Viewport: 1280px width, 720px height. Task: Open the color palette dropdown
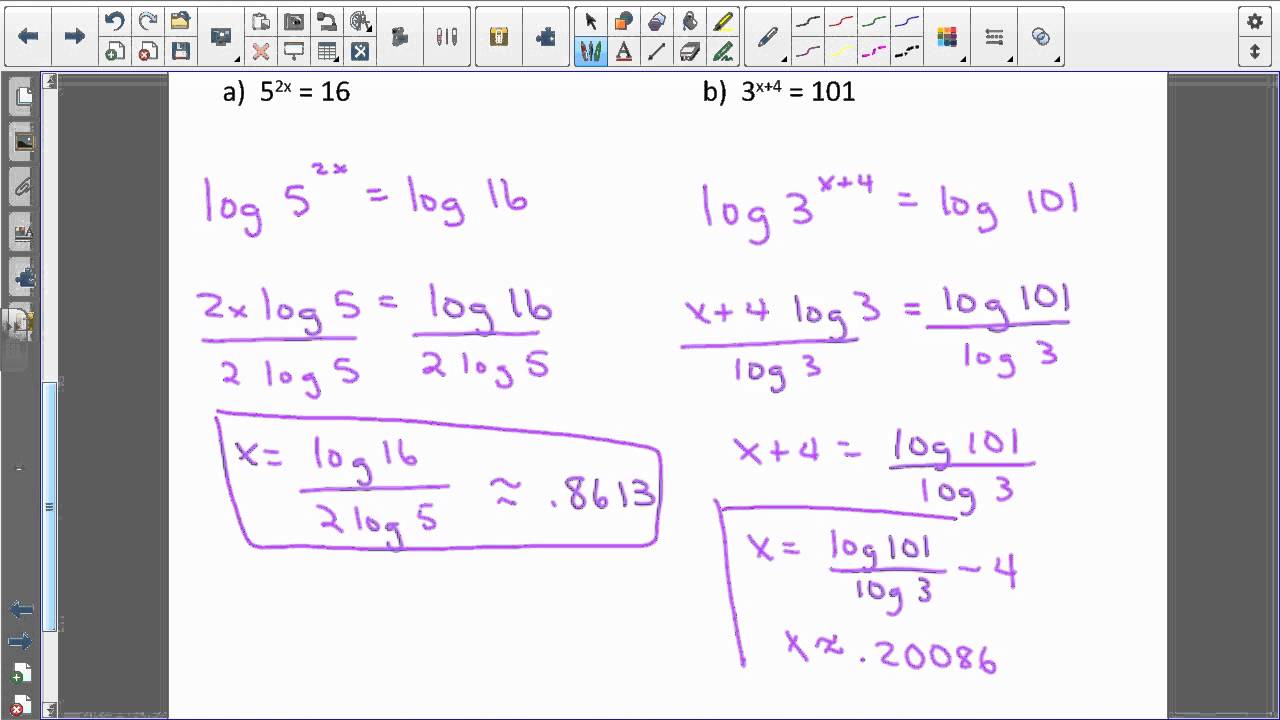(x=948, y=37)
